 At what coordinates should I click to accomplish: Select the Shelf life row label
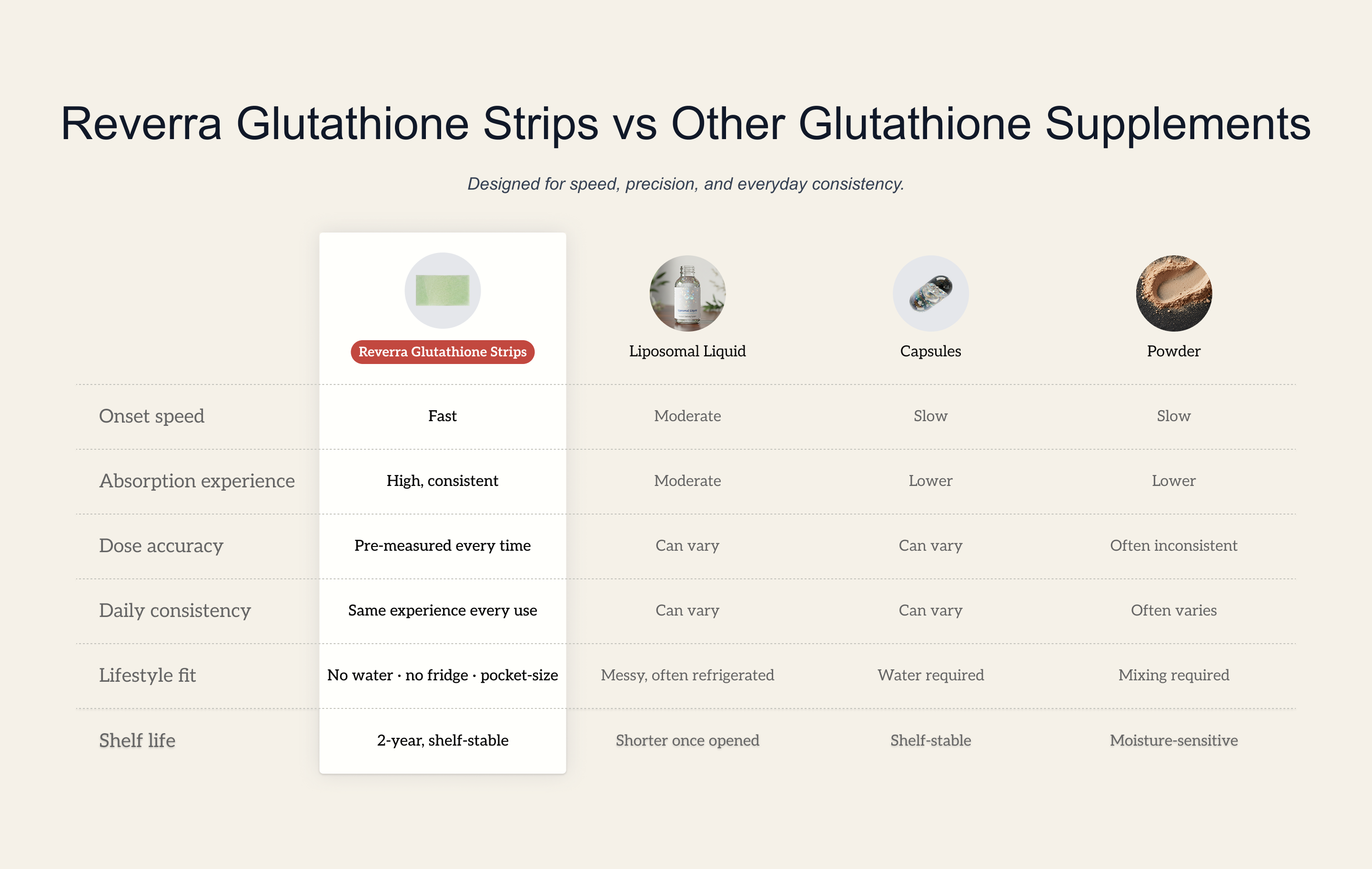pyautogui.click(x=137, y=740)
